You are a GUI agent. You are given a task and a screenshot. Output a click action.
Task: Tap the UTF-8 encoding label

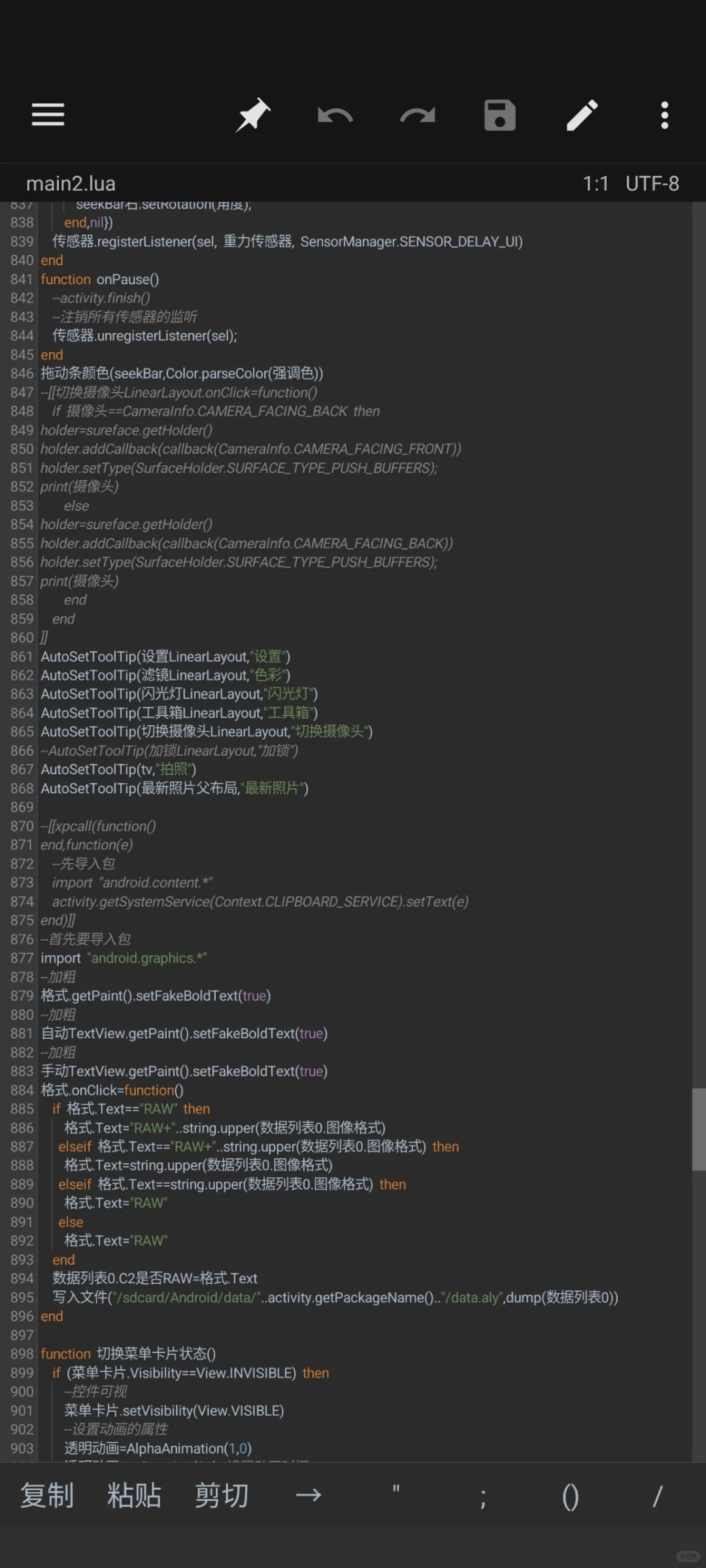(652, 184)
